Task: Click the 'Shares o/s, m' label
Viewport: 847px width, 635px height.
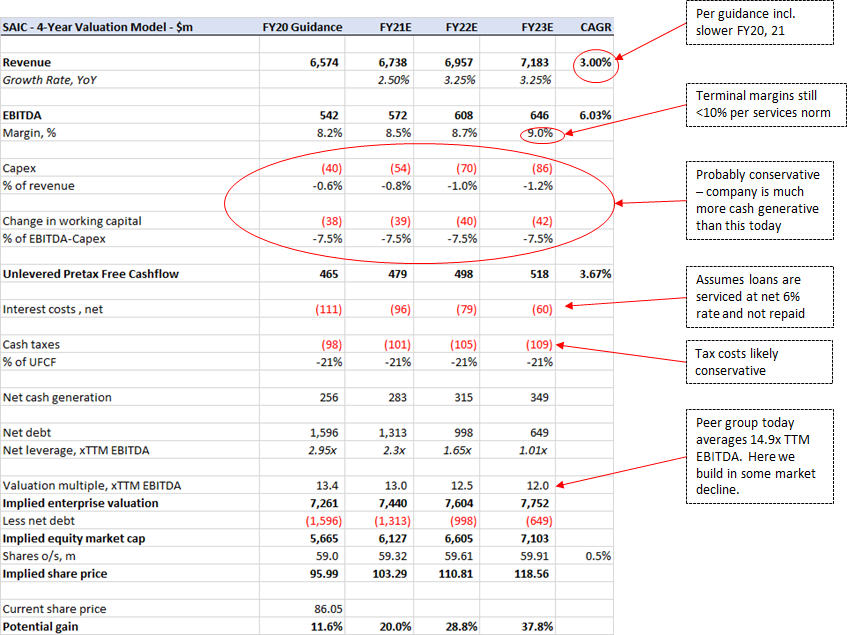Action: click(x=39, y=556)
